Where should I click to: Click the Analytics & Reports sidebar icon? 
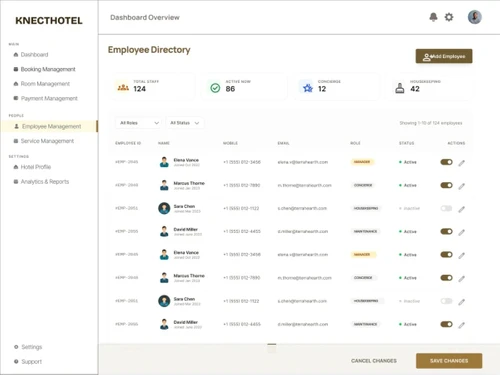tap(16, 182)
